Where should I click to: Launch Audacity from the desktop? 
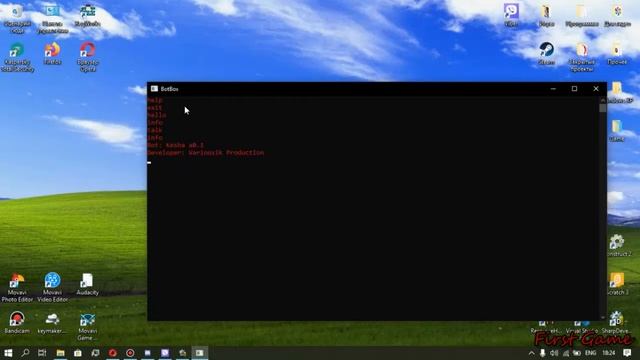87,284
